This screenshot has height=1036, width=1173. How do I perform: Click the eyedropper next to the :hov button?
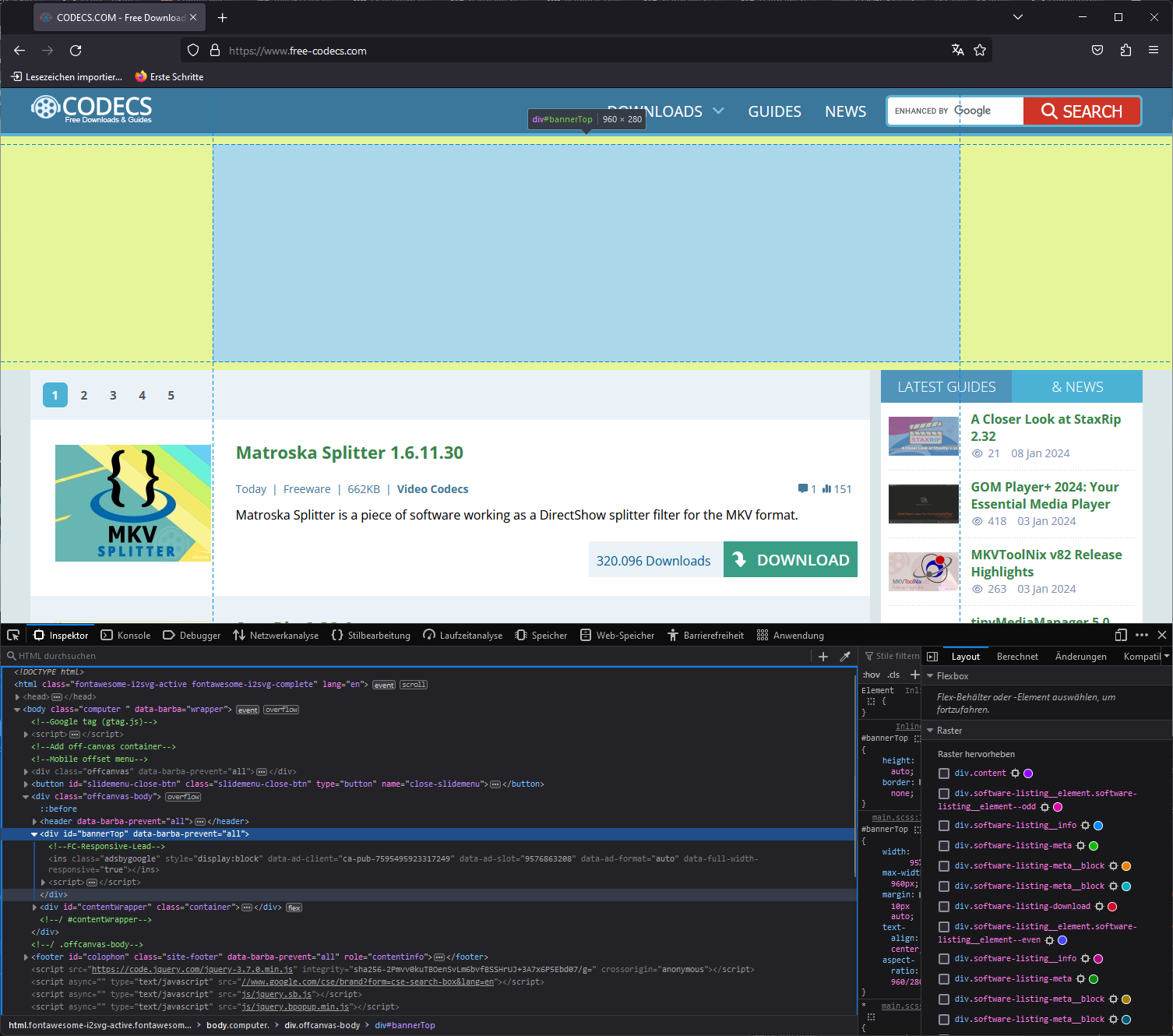point(845,656)
